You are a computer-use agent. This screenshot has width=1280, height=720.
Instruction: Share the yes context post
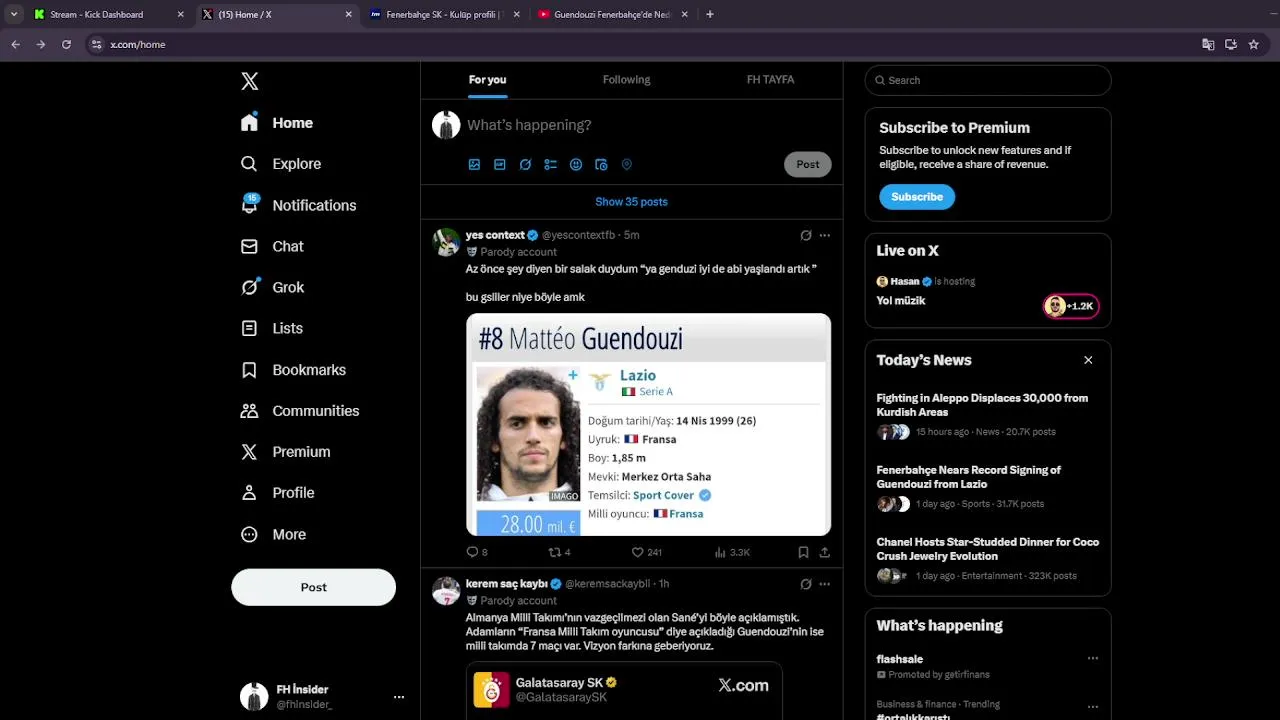coord(825,552)
